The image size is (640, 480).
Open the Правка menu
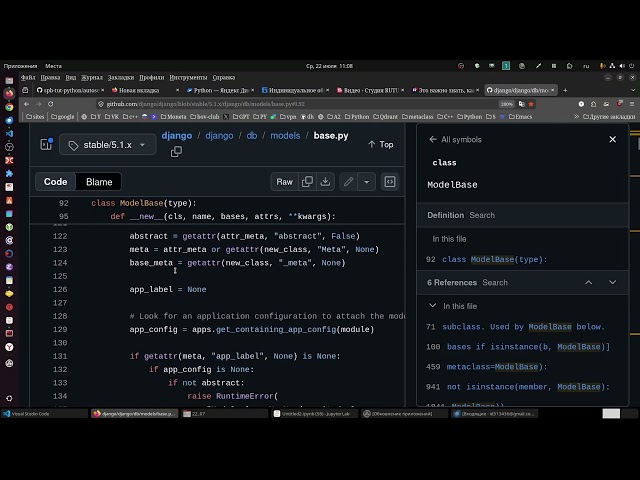[50, 78]
